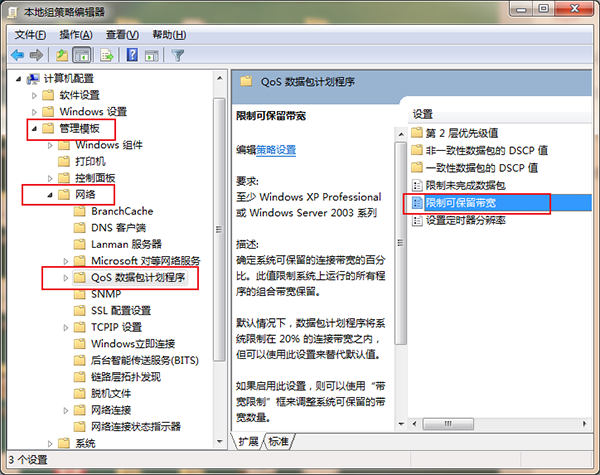Screen dimensions: 600x475
Task: Click the title bar application icon
Action: 13,12
